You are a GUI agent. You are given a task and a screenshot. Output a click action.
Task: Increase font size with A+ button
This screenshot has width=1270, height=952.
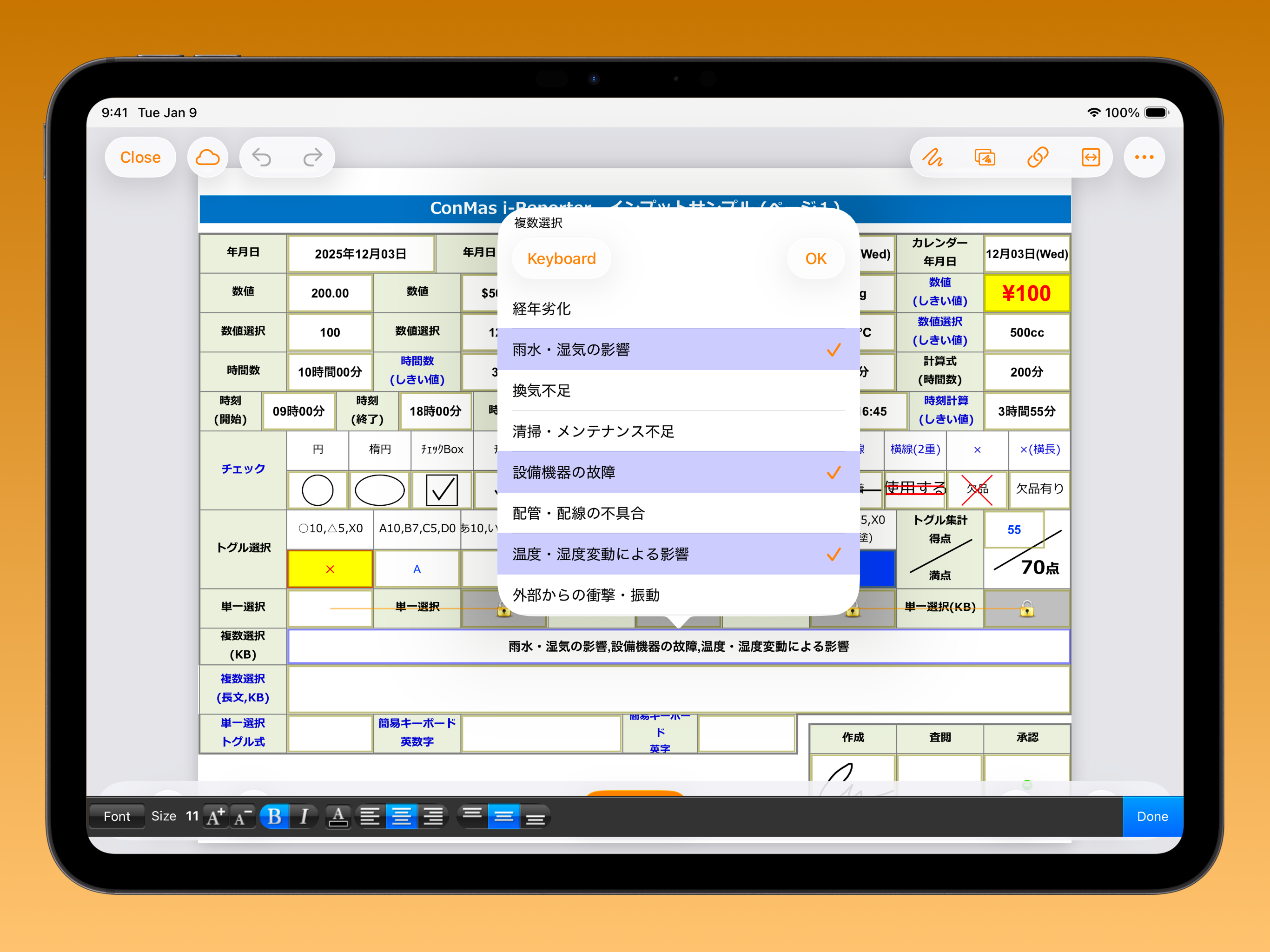215,815
